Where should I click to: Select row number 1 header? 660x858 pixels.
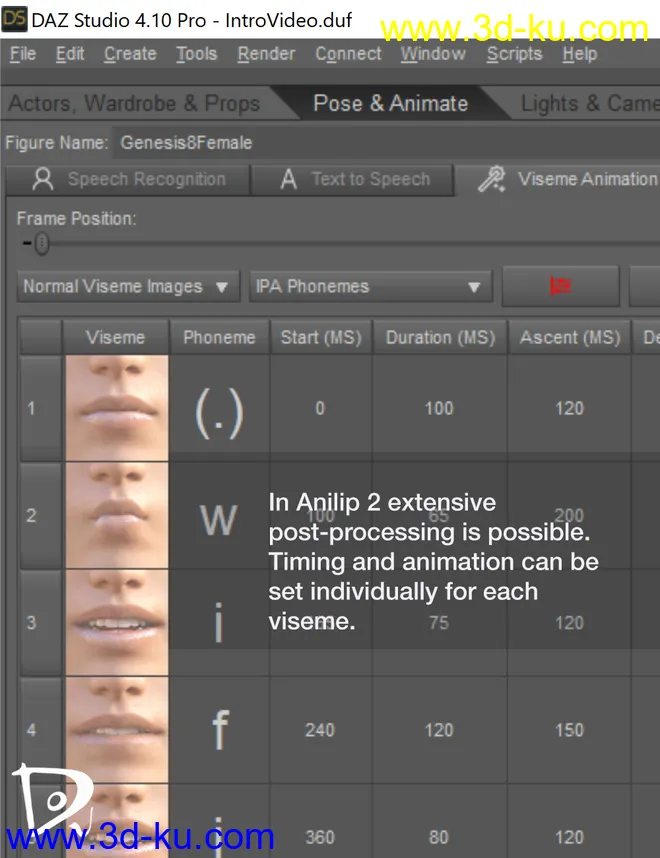click(x=40, y=408)
